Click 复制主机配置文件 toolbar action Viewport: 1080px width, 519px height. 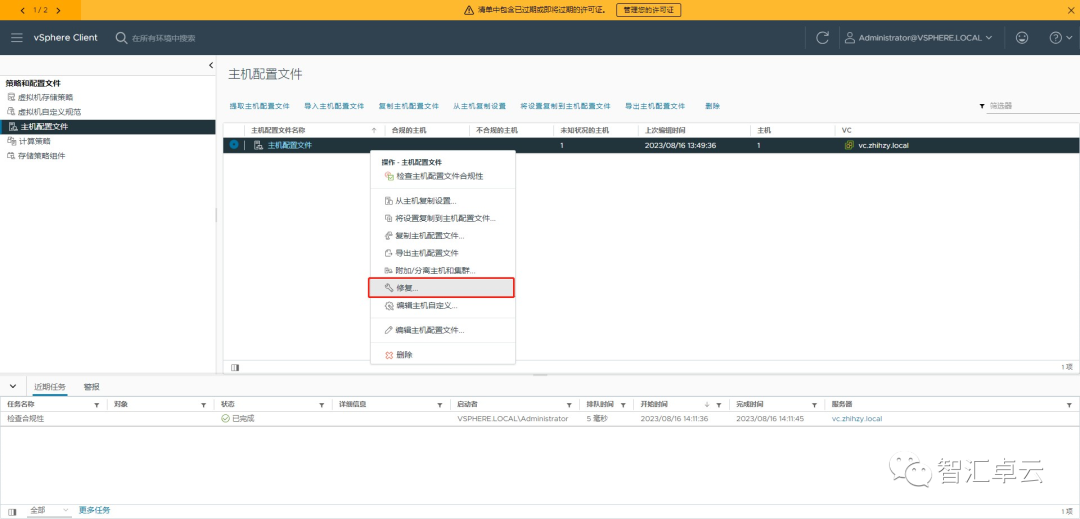coord(408,107)
